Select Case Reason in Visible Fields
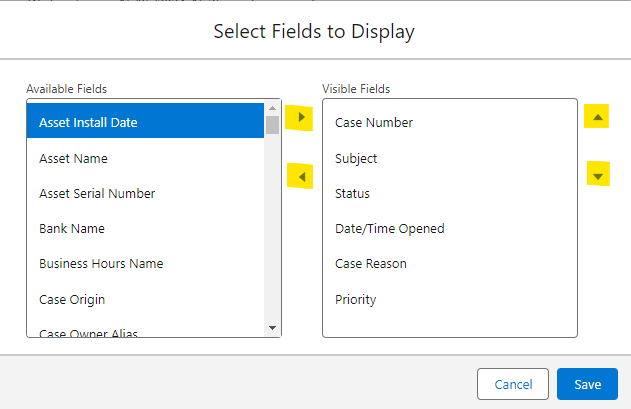The height and width of the screenshot is (409, 631). coord(449,264)
